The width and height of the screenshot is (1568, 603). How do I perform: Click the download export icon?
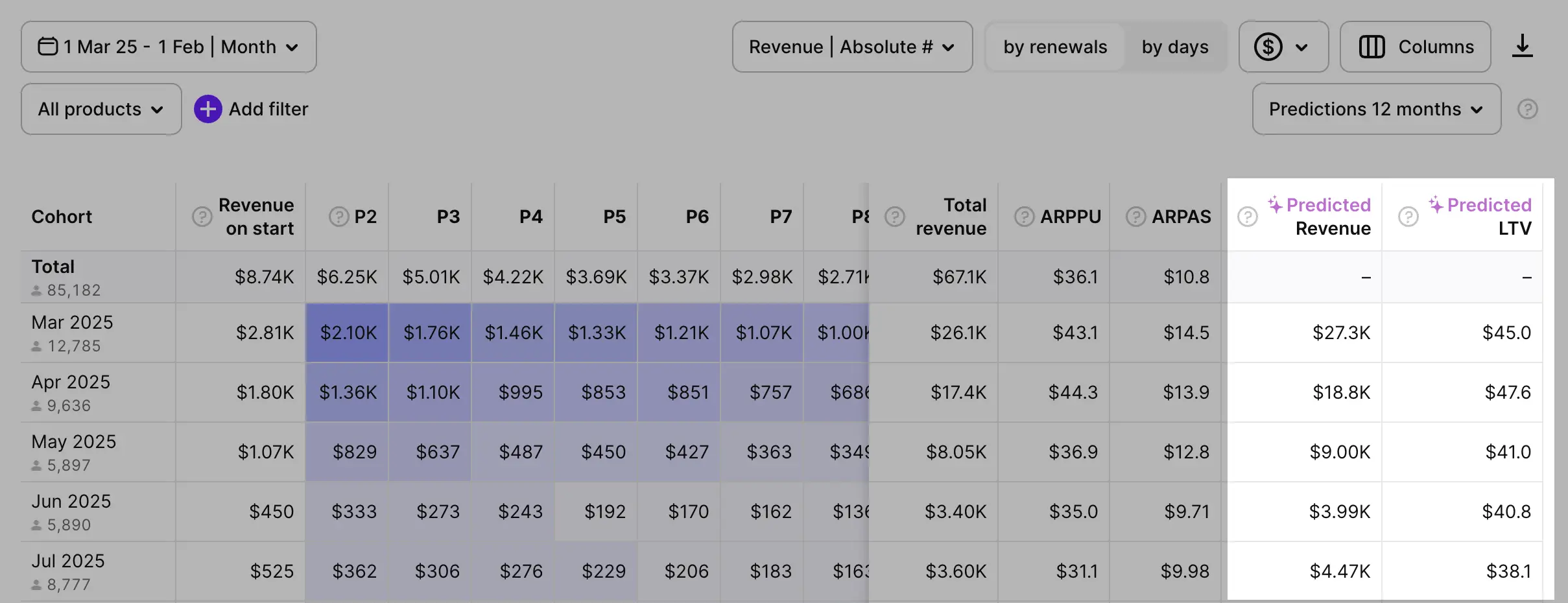(x=1522, y=47)
